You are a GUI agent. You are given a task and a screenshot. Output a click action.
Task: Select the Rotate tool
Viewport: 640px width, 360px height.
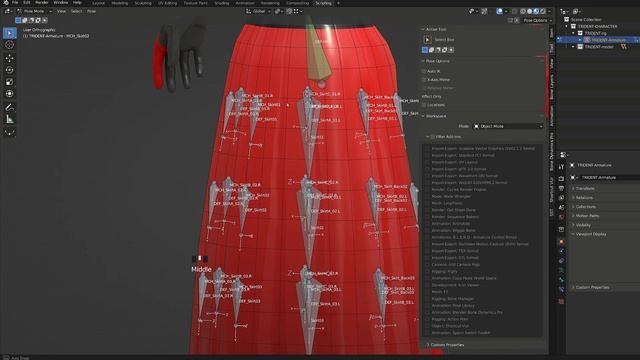tap(10, 70)
